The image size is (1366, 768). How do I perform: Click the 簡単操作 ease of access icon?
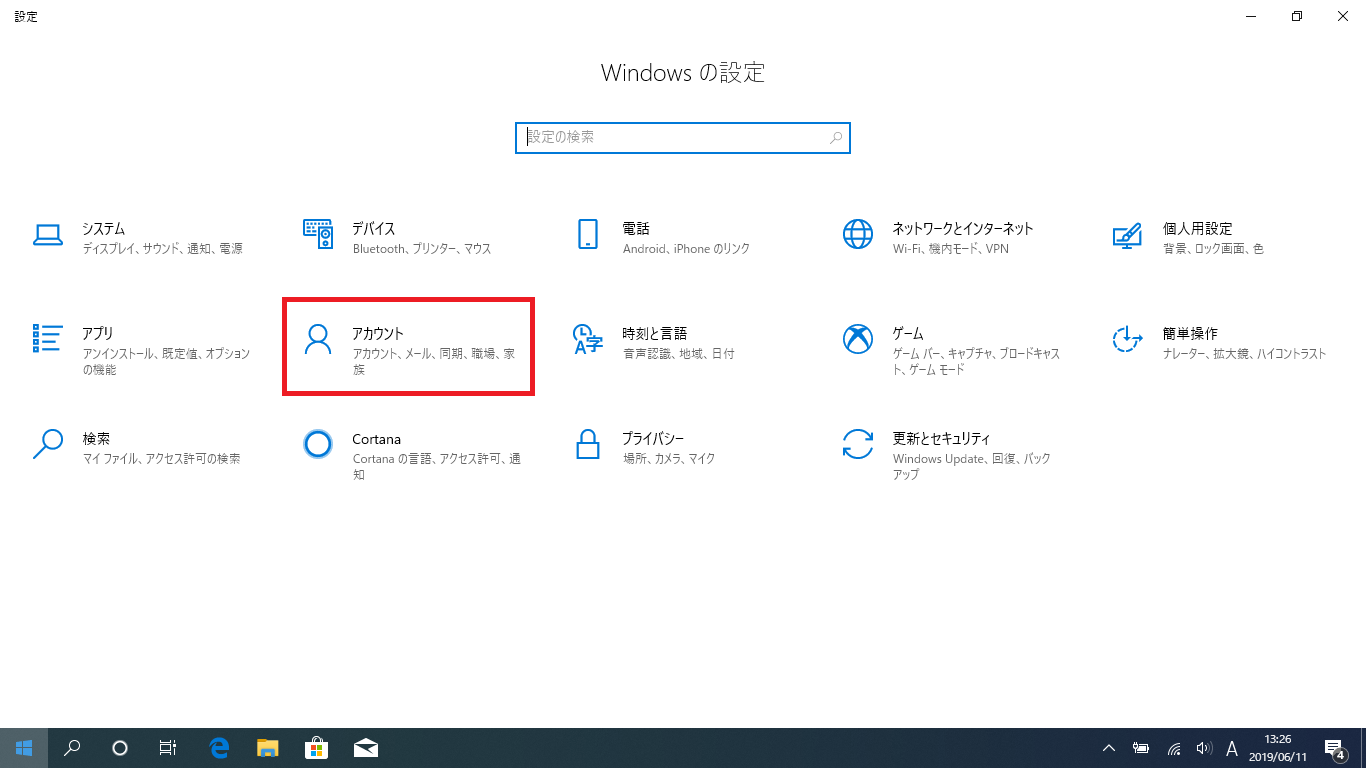point(1127,339)
